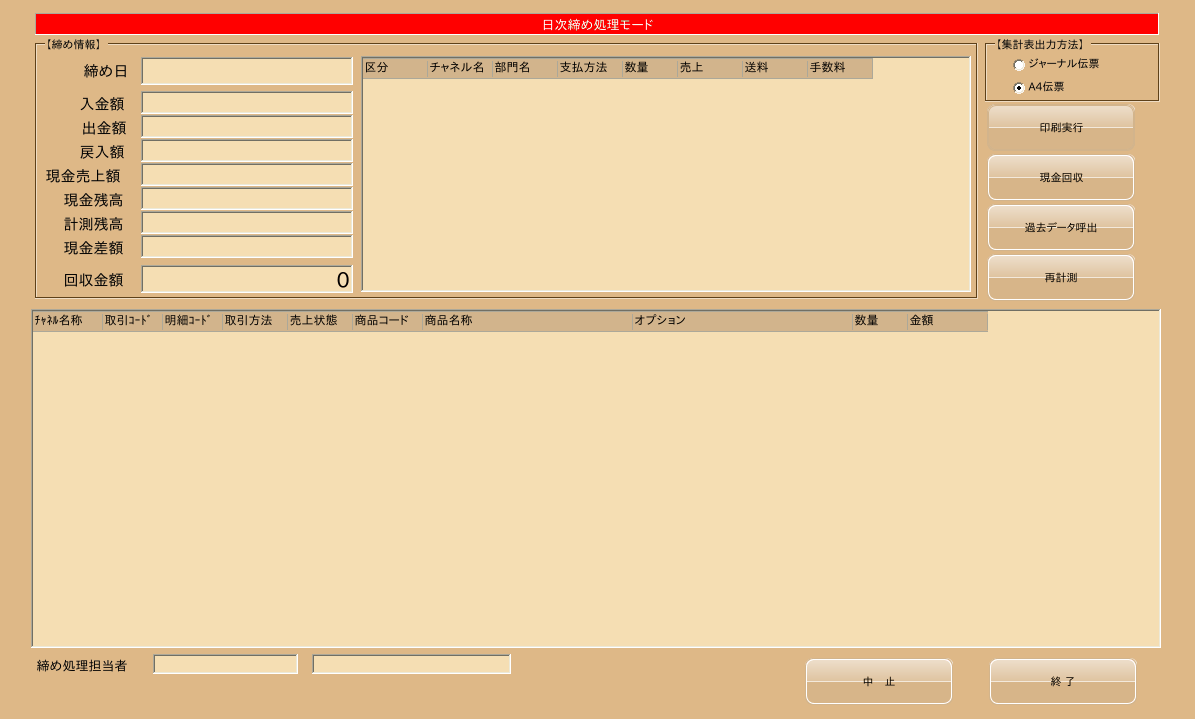Image resolution: width=1195 pixels, height=719 pixels.
Task: Click the 数量 header in detail list
Action: coord(879,321)
